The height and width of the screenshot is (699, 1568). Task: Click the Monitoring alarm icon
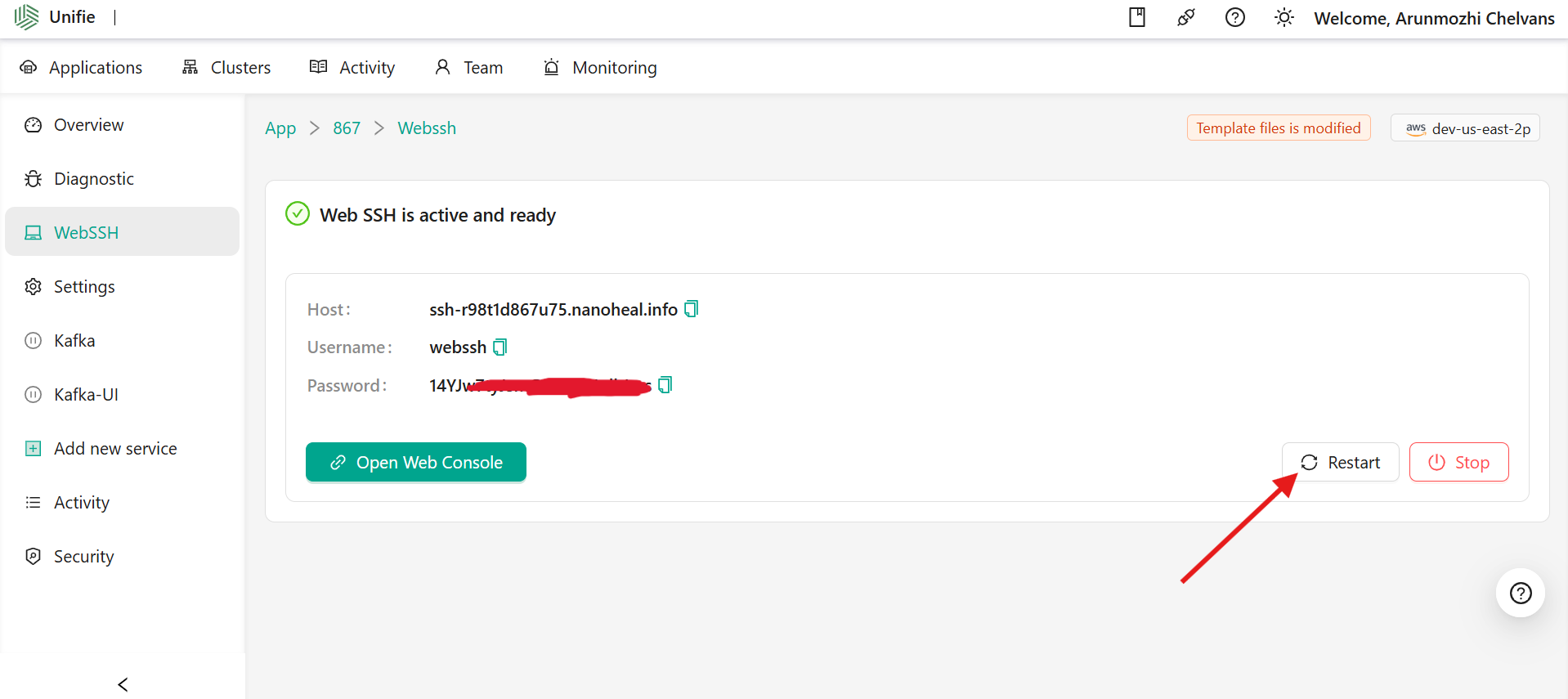tap(552, 67)
